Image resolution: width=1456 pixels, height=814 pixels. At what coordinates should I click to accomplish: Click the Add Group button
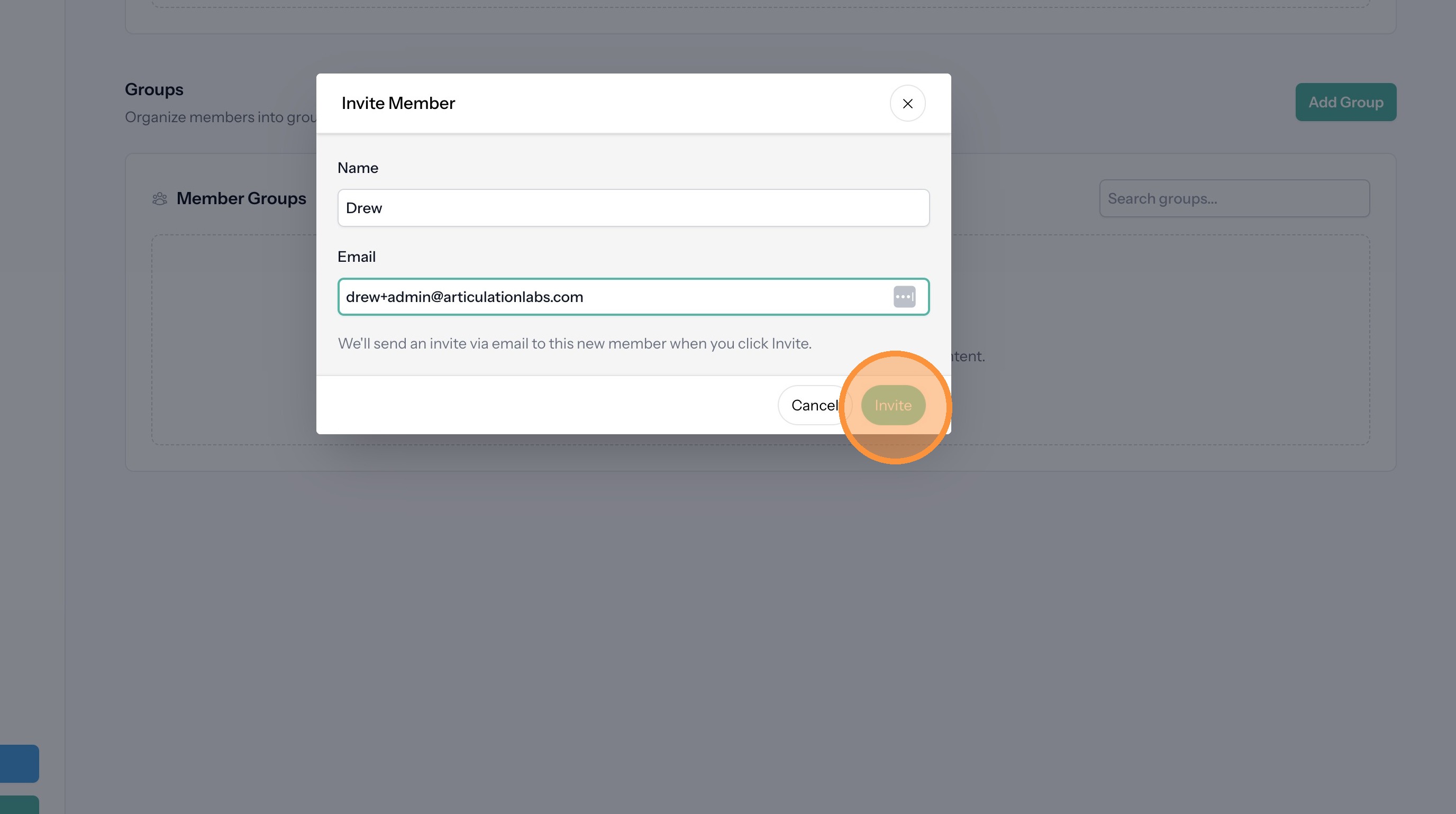click(1345, 102)
